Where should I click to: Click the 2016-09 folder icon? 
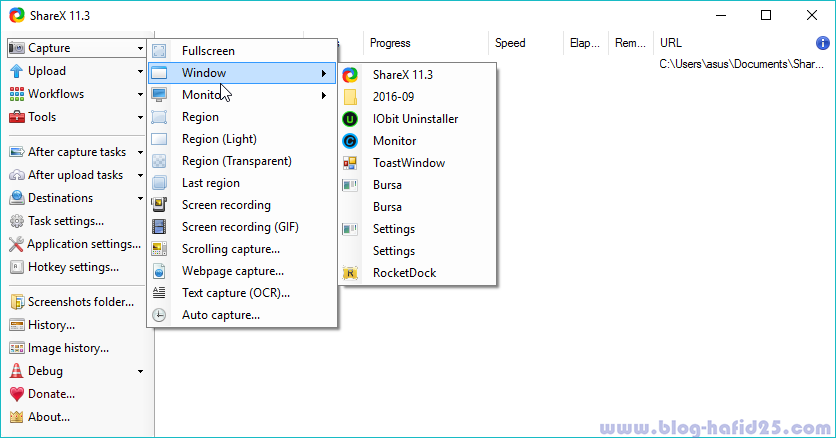350,97
